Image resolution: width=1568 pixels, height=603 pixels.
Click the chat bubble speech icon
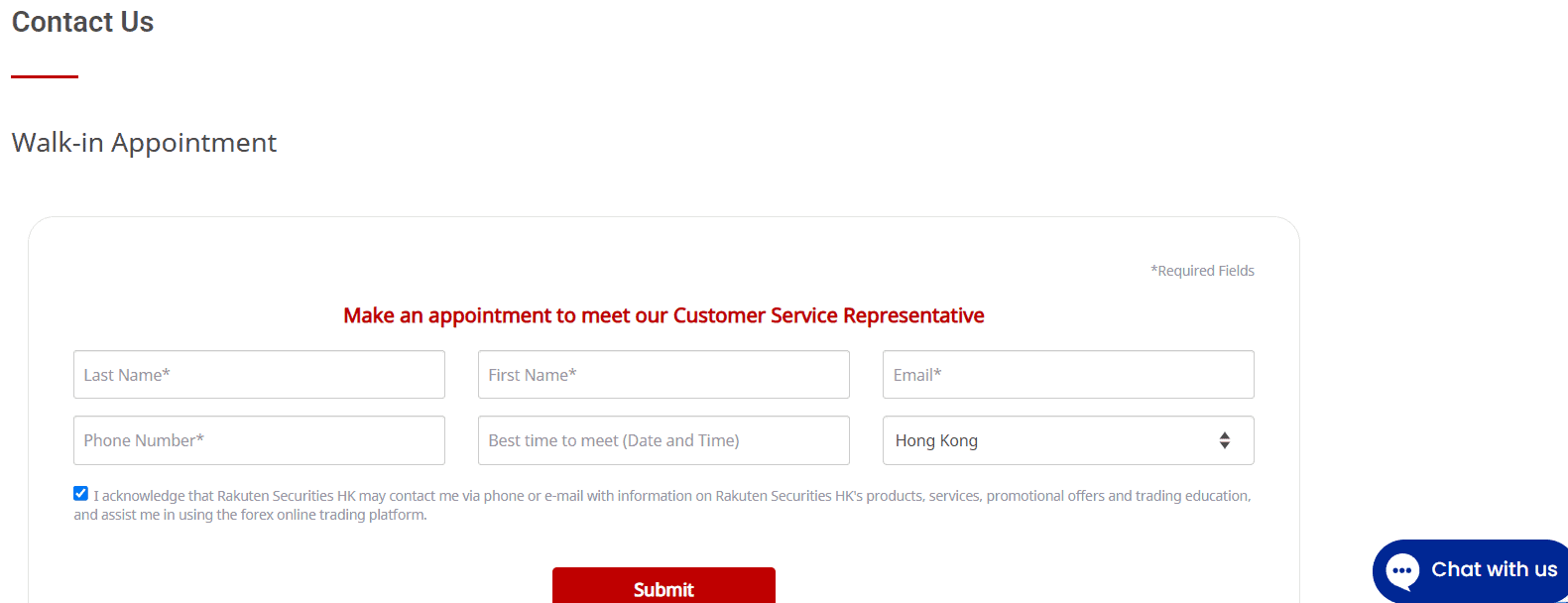click(x=1403, y=569)
